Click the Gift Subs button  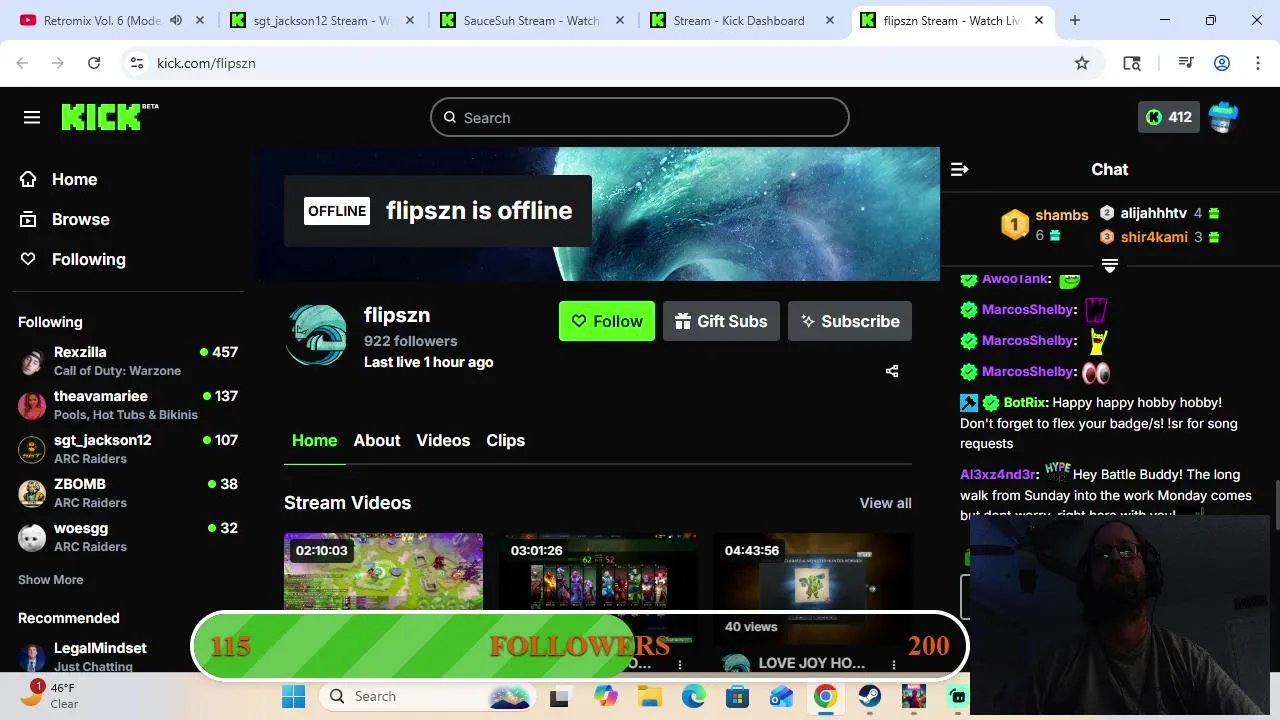tap(721, 321)
